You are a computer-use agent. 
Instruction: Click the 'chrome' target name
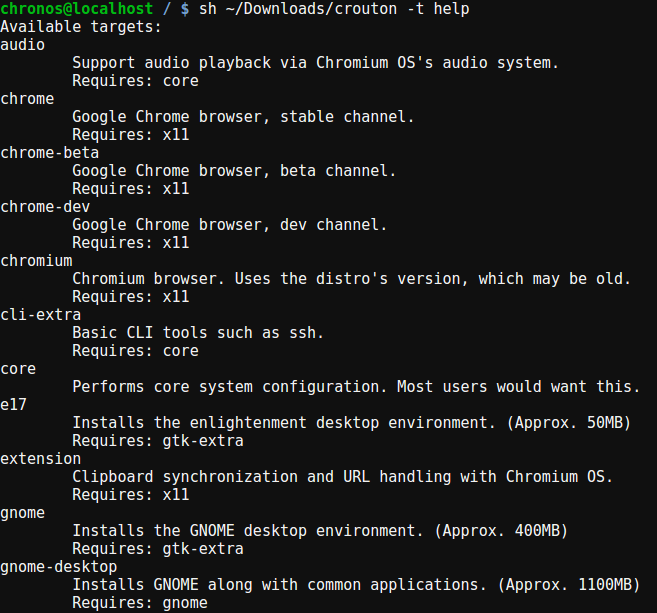(27, 99)
